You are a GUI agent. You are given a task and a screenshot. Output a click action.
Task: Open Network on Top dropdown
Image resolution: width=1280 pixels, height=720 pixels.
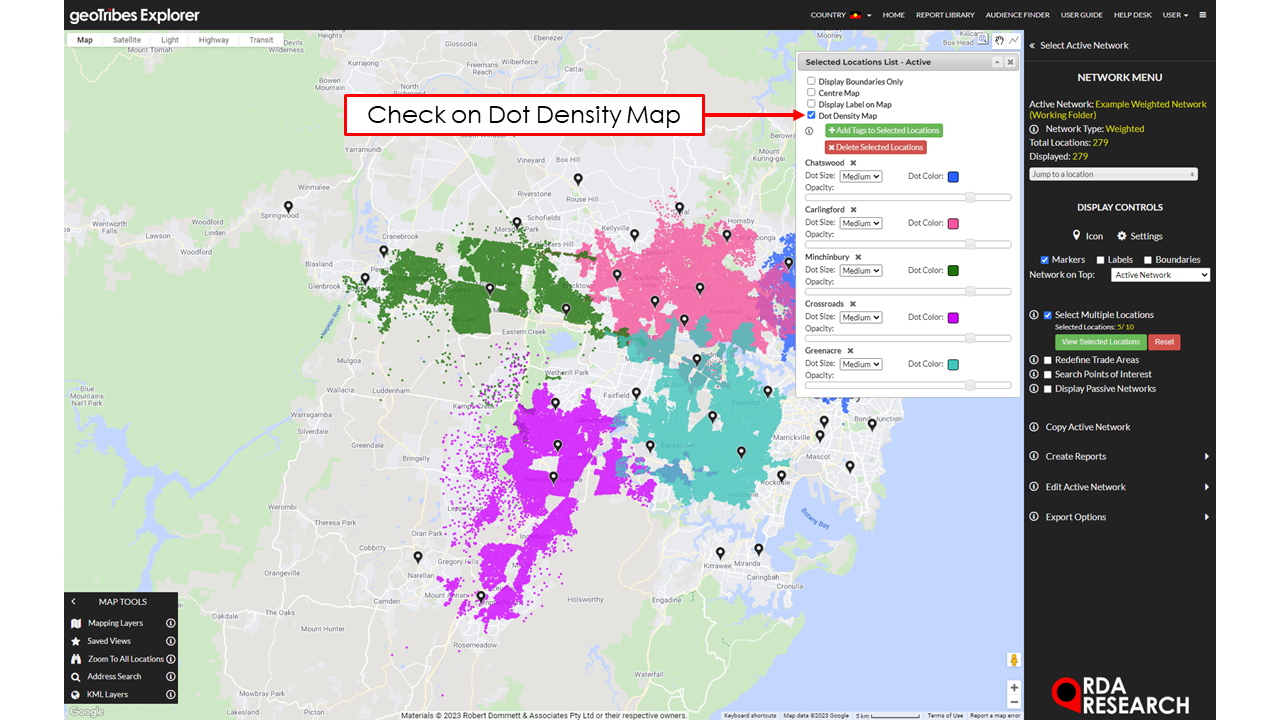point(1160,275)
